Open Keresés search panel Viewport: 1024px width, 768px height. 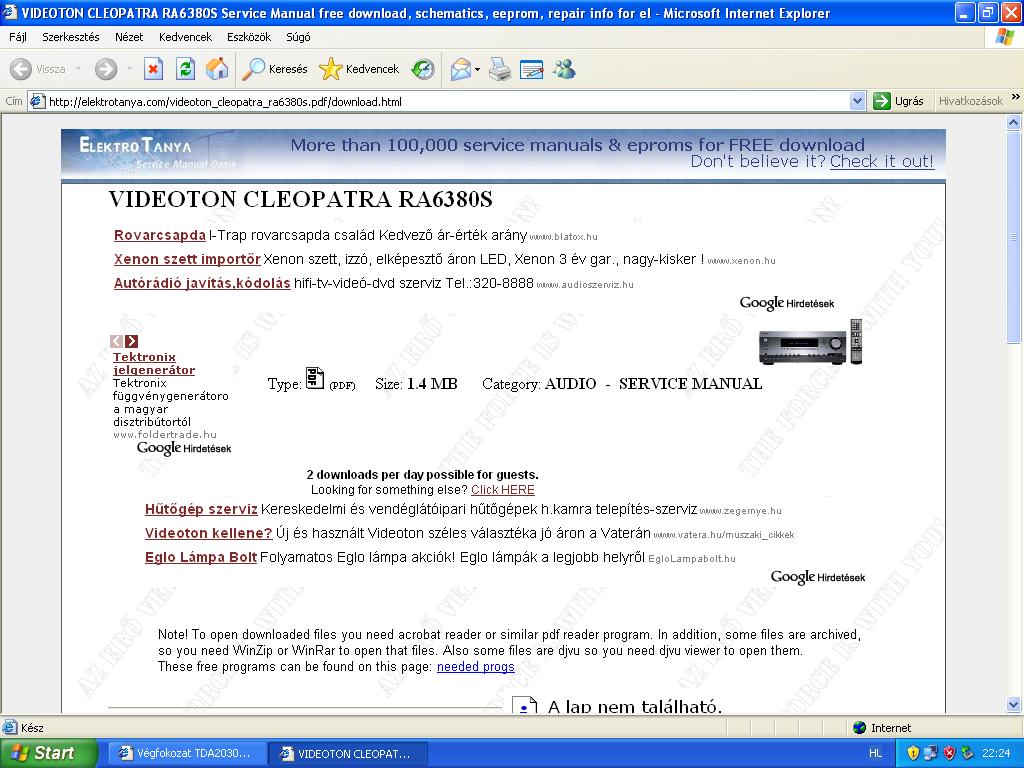point(274,69)
